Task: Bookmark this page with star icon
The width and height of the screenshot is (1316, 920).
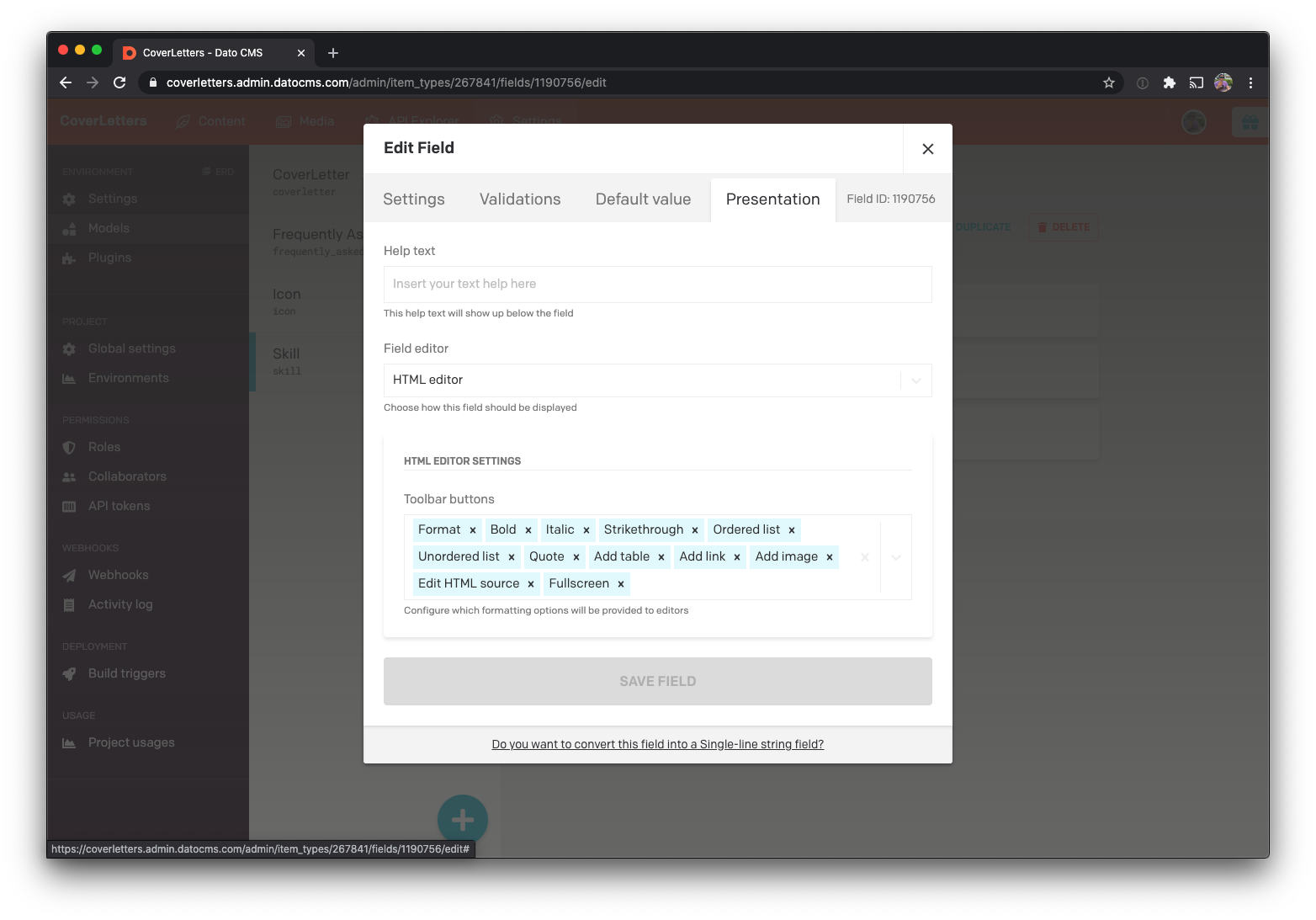Action: 1109,82
